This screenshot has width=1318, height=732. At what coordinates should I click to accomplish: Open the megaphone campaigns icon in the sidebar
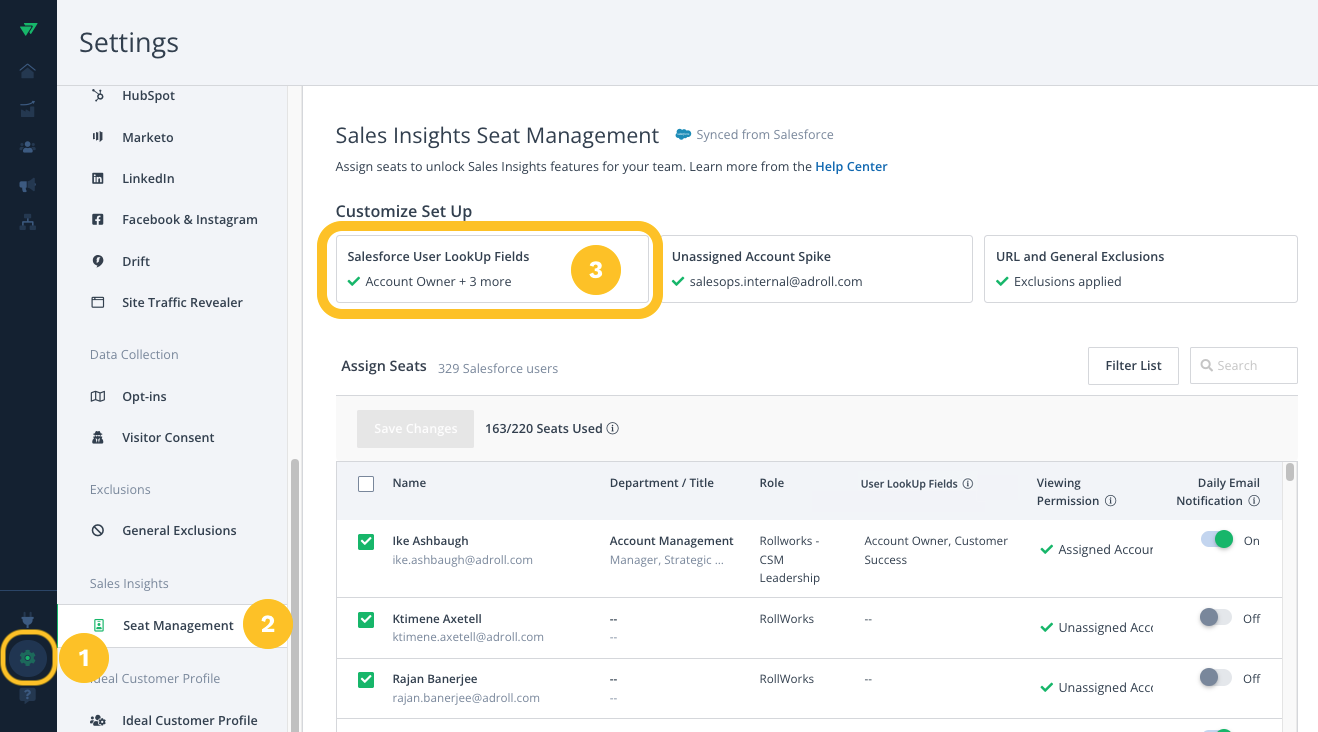pos(28,185)
